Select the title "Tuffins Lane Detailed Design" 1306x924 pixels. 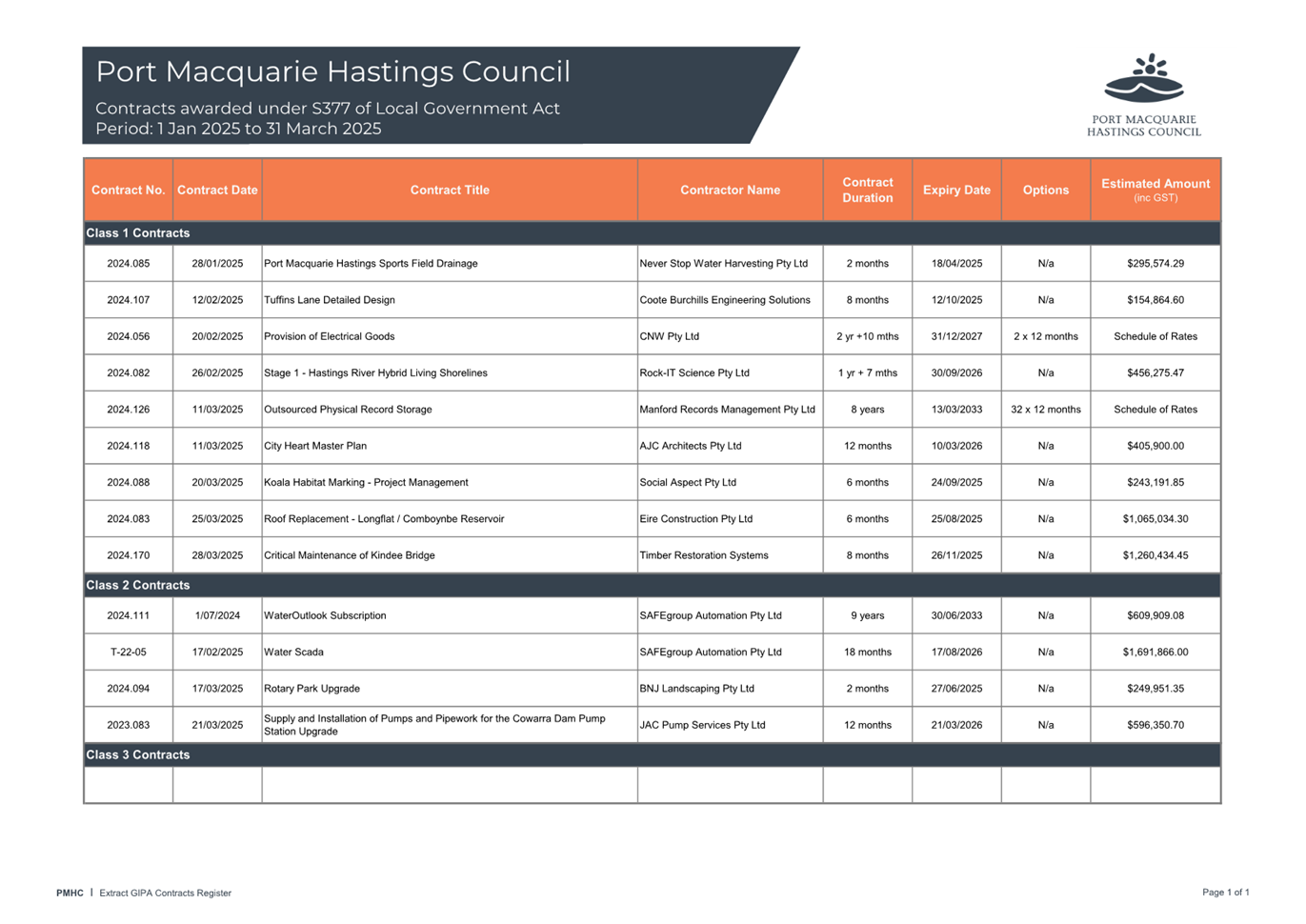click(x=329, y=300)
